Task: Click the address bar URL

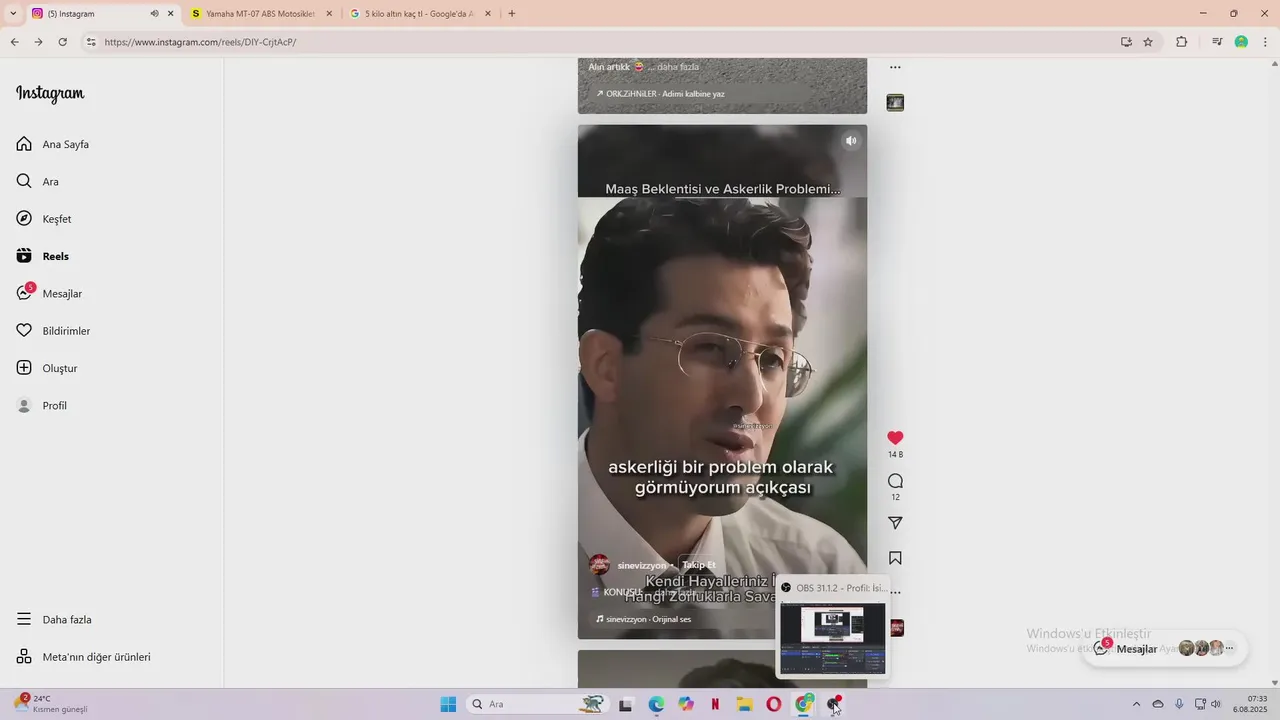Action: coord(200,42)
